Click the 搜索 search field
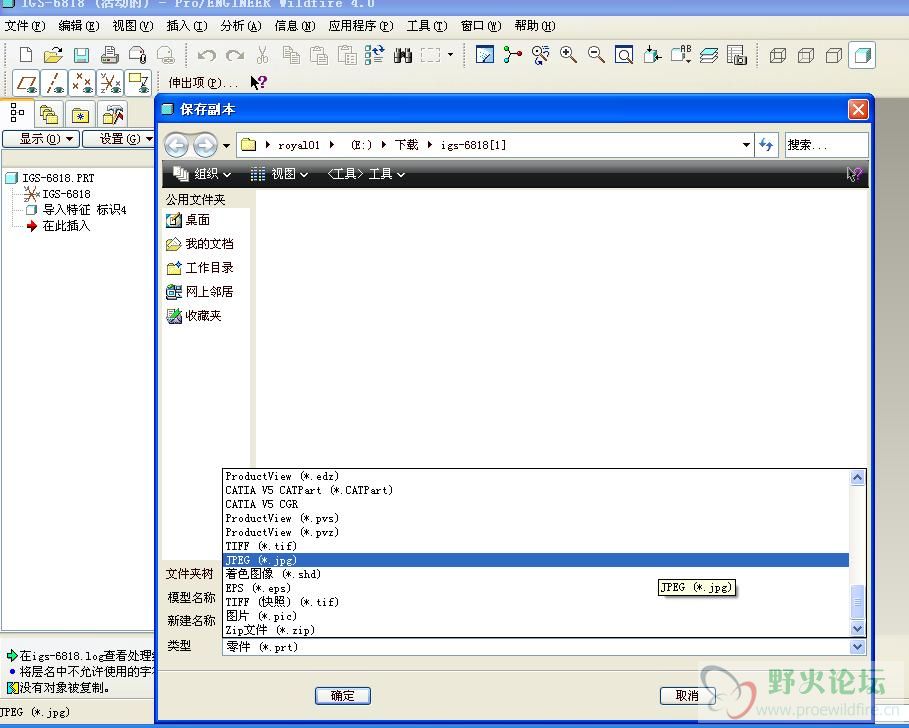Image resolution: width=909 pixels, height=728 pixels. (x=827, y=145)
